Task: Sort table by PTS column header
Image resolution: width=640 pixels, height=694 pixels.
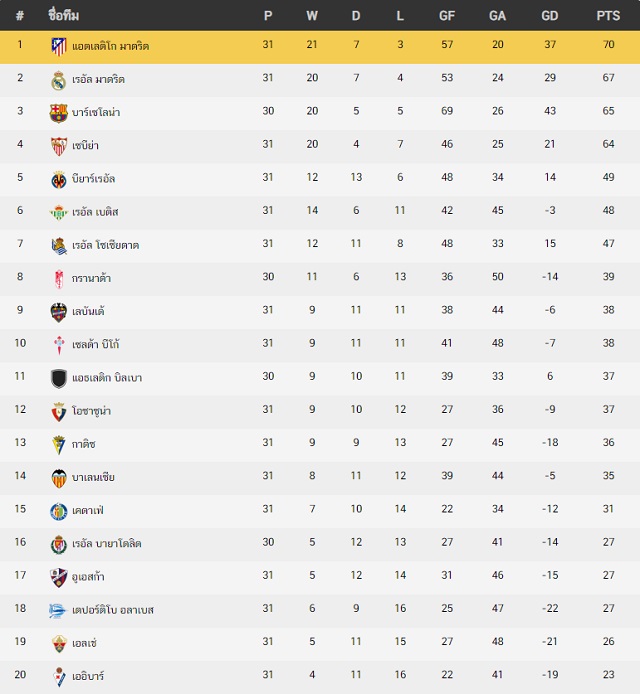Action: click(608, 16)
